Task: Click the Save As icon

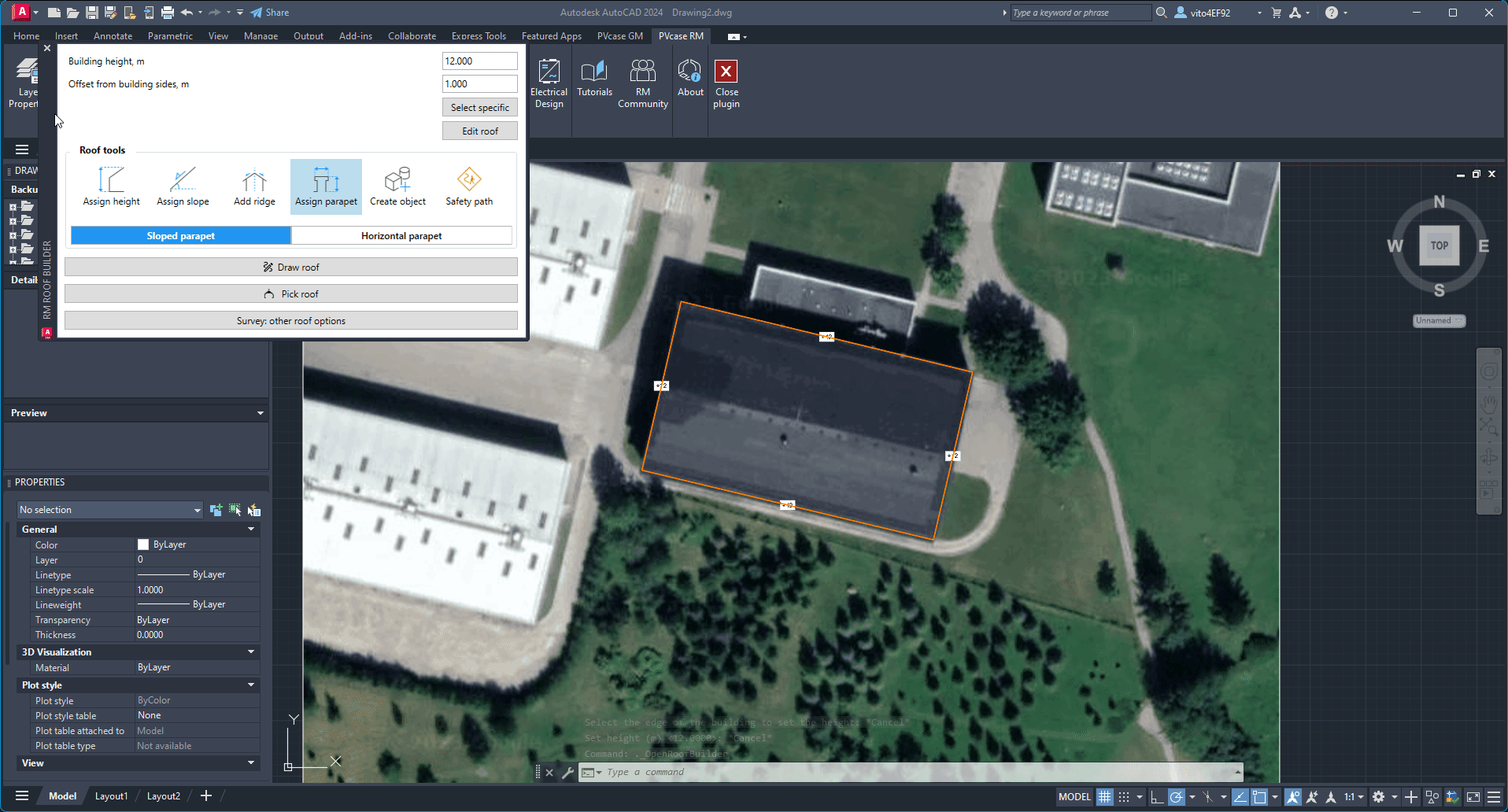Action: [111, 13]
